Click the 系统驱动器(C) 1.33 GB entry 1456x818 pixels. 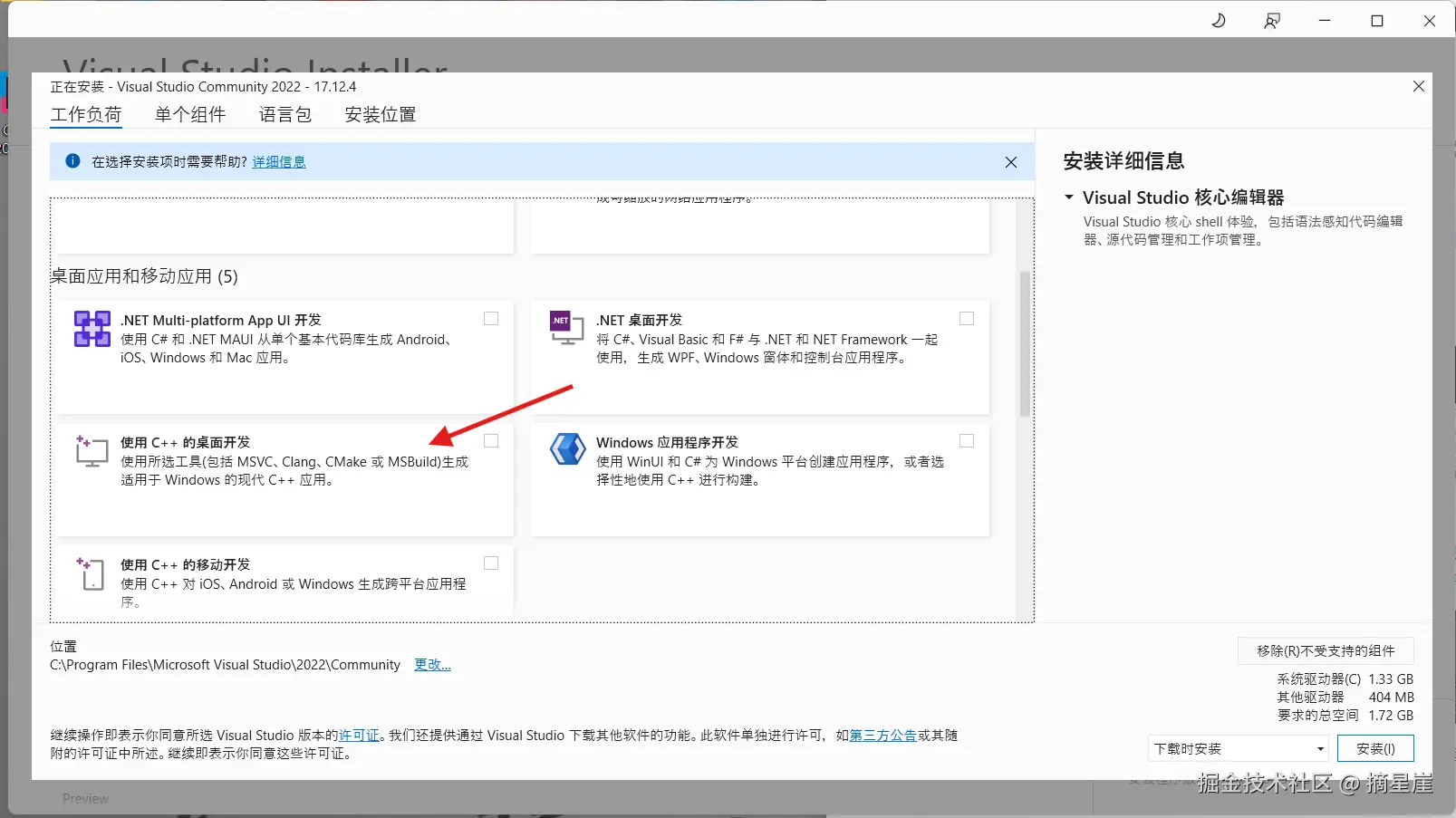(1345, 679)
